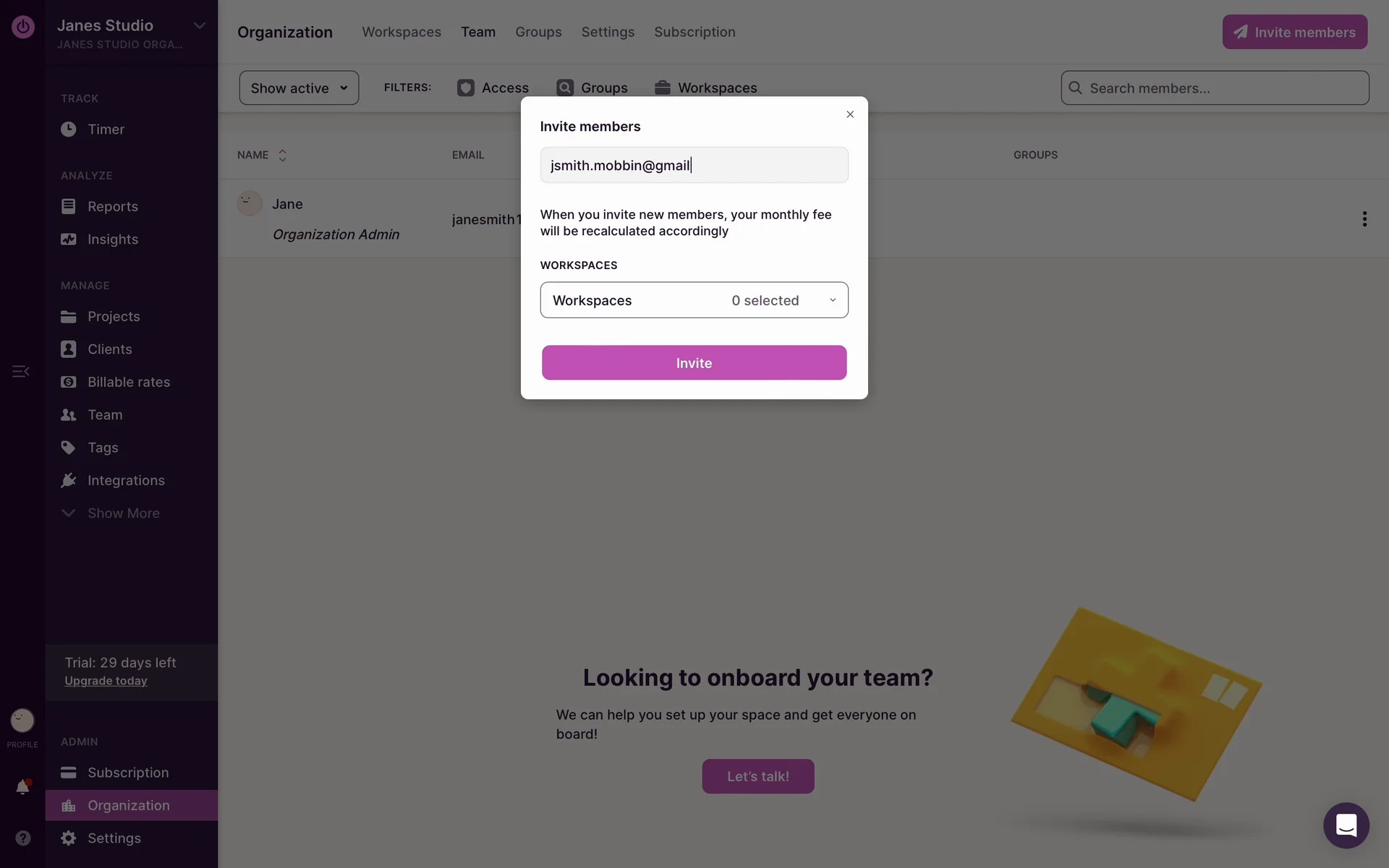Open the Show active dropdown
Viewport: 1389px width, 868px height.
tap(299, 88)
